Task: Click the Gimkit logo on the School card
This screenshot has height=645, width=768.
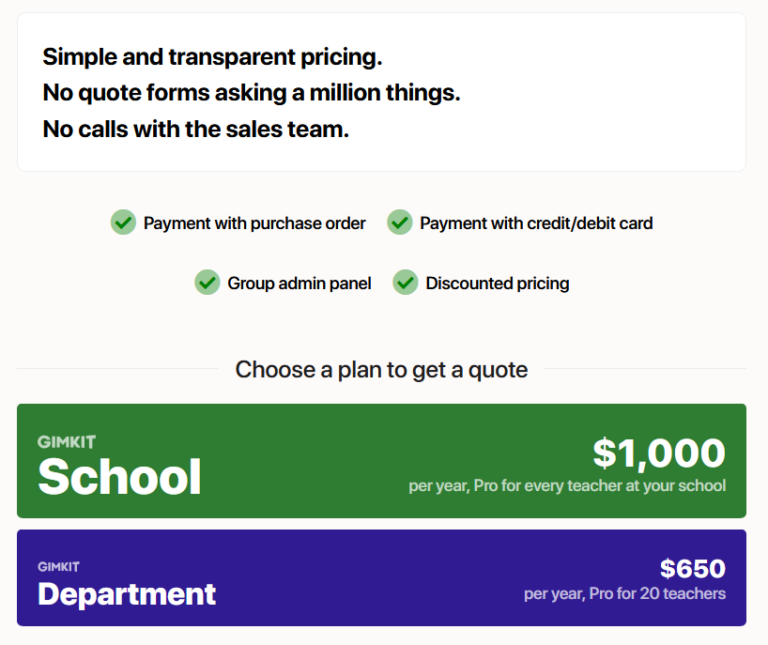Action: tap(67, 441)
